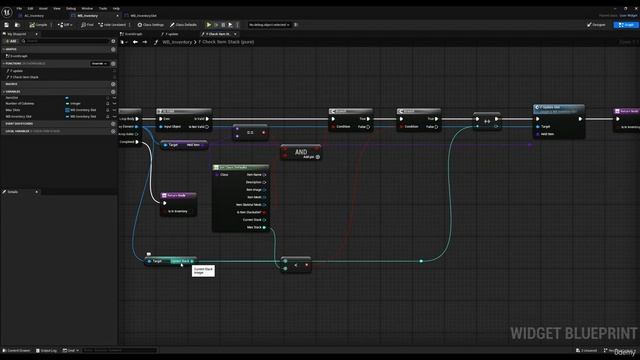
Task: Open My Blueprint view options gear
Action: (113, 41)
